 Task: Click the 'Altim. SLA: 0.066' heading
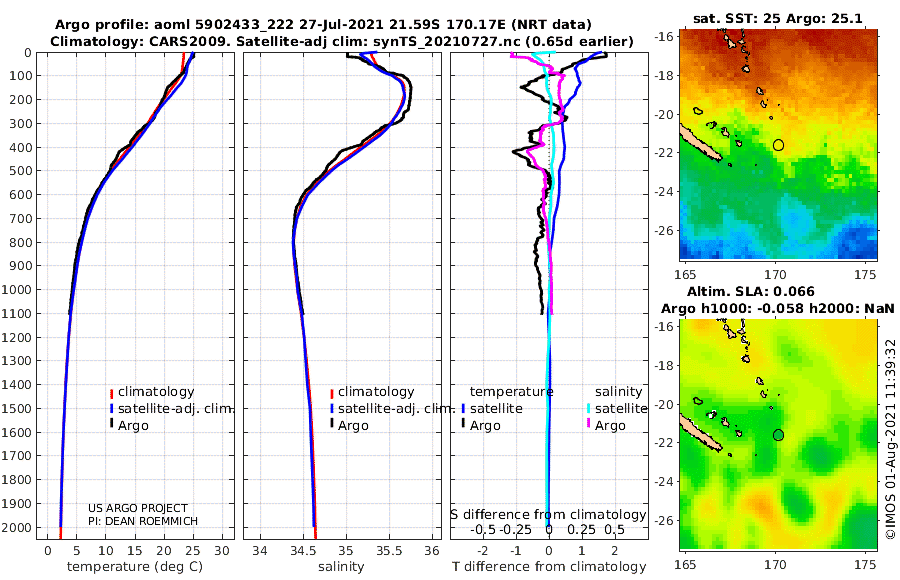click(751, 292)
